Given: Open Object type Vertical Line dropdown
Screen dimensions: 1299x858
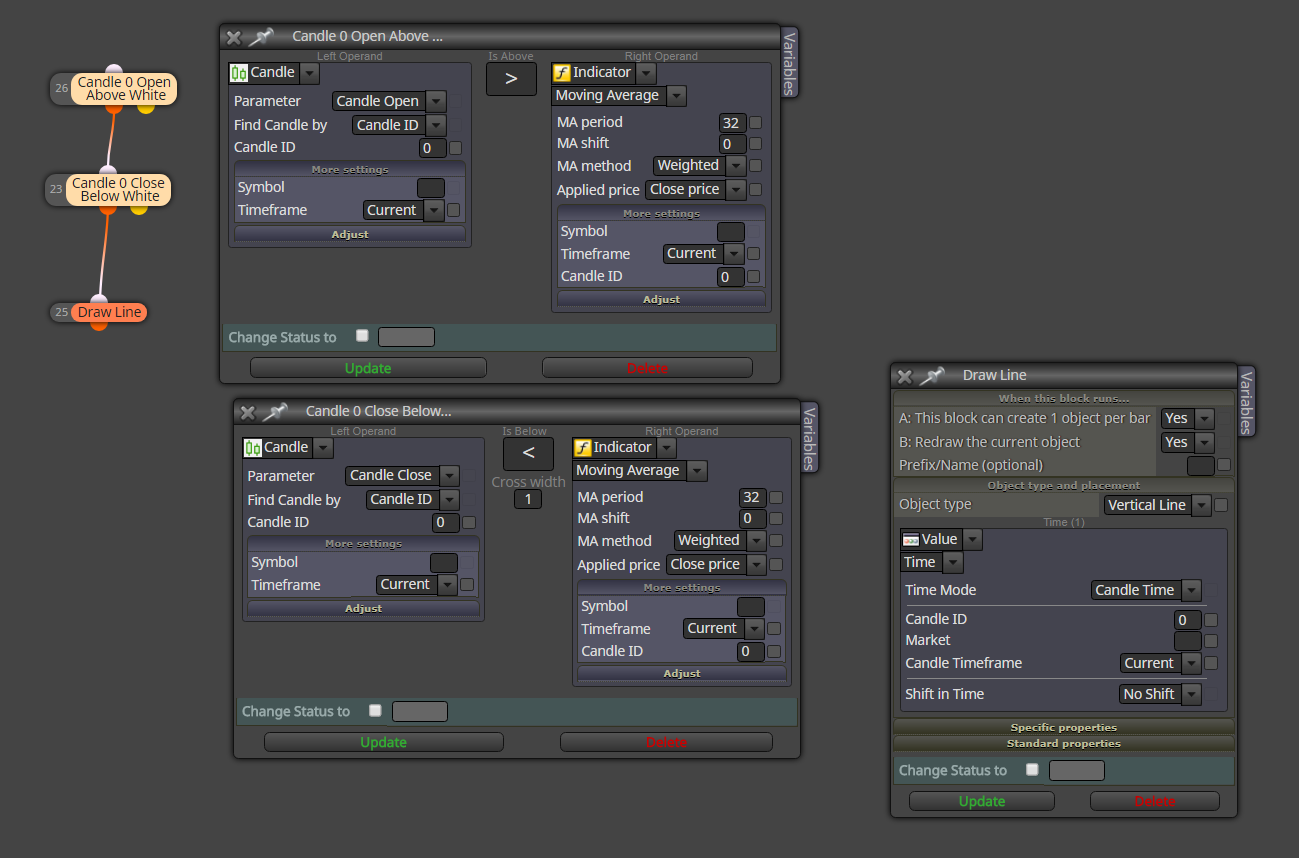Looking at the screenshot, I should click(1157, 505).
